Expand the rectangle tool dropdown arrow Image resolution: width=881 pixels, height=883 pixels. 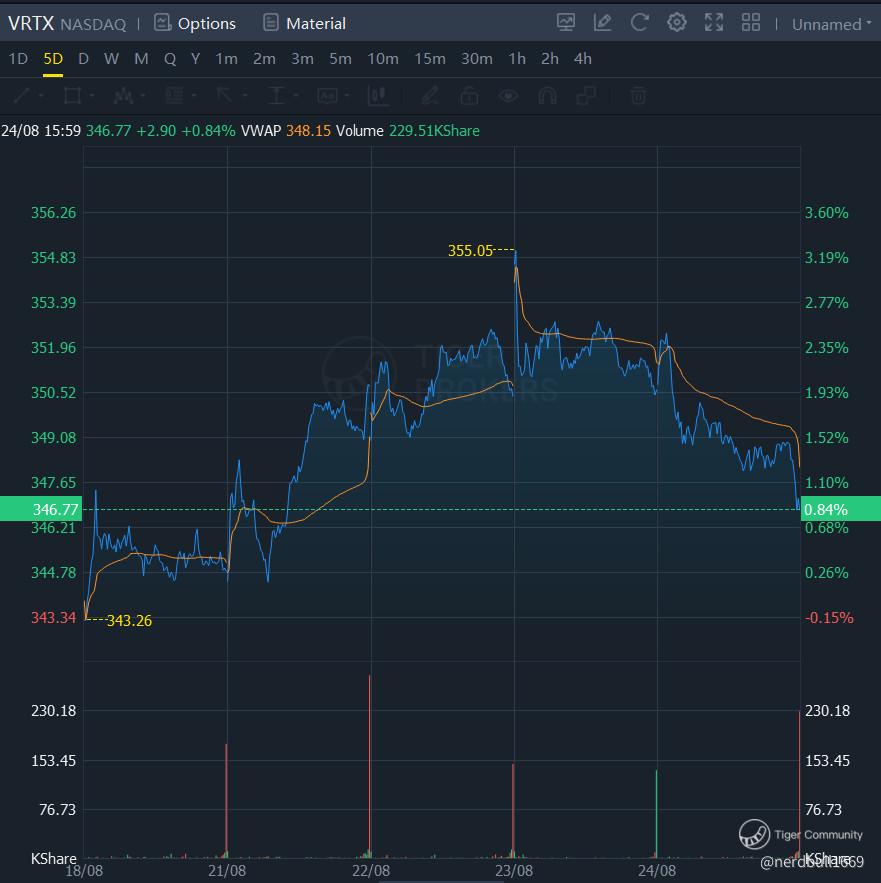coord(92,95)
